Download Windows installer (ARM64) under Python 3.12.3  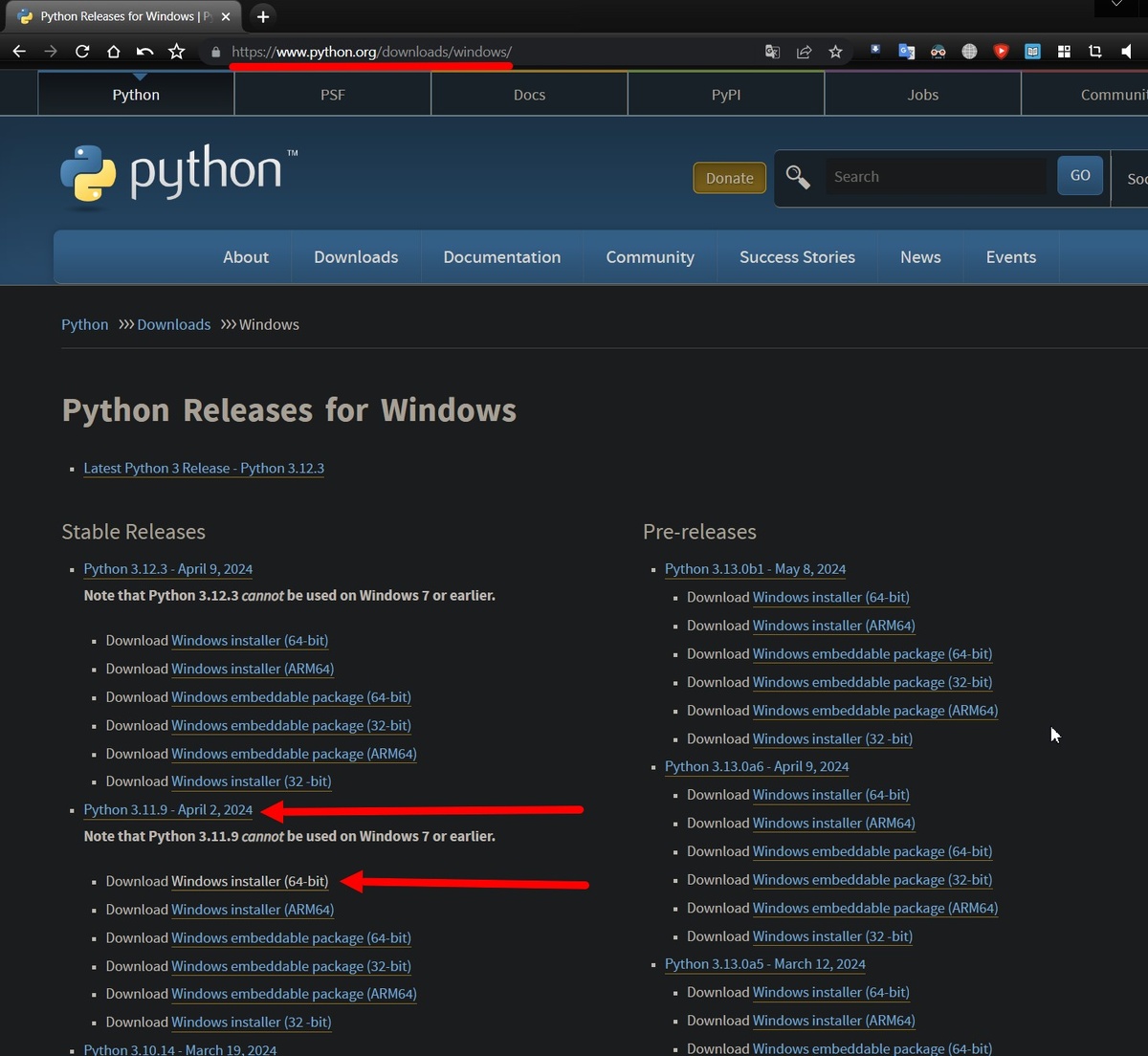point(253,669)
